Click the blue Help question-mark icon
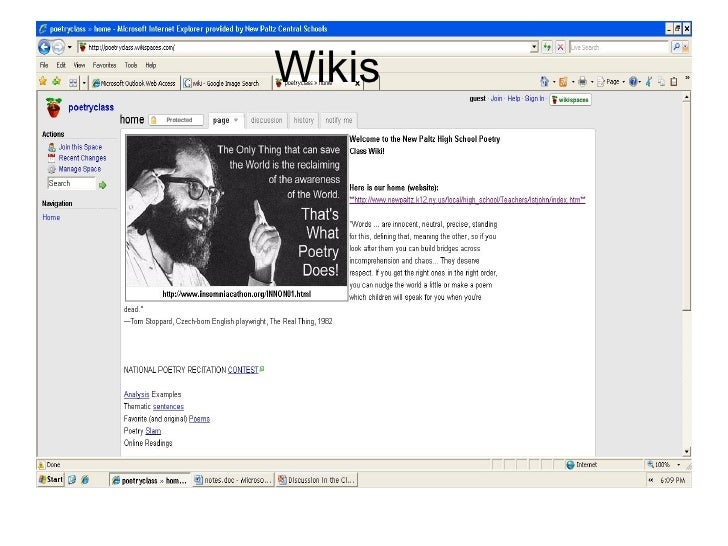Viewport: 728px width, 546px height. pyautogui.click(x=633, y=82)
